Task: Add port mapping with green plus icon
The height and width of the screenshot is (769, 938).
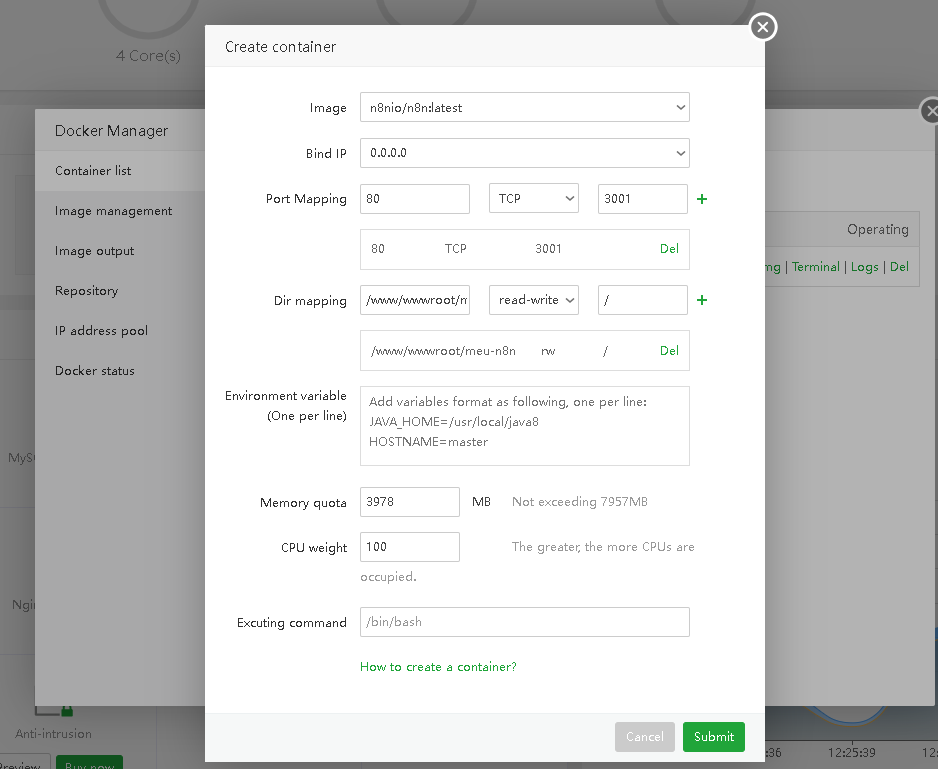Action: click(702, 199)
